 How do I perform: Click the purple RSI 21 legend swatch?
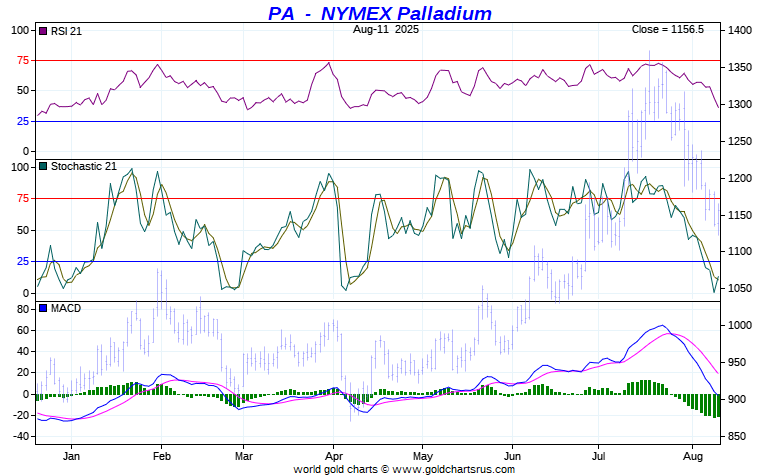[43, 31]
